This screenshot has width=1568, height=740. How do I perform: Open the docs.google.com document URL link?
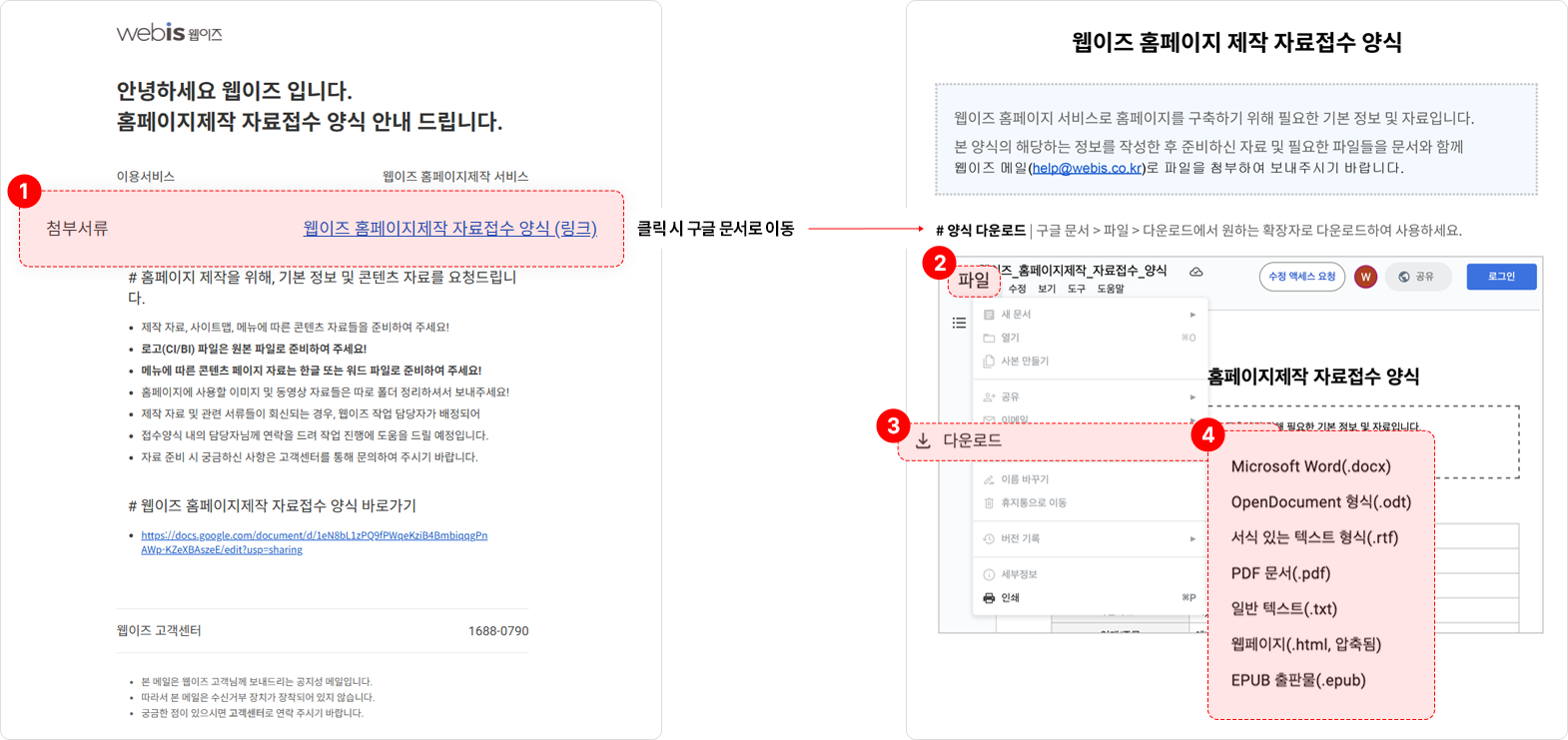314,542
